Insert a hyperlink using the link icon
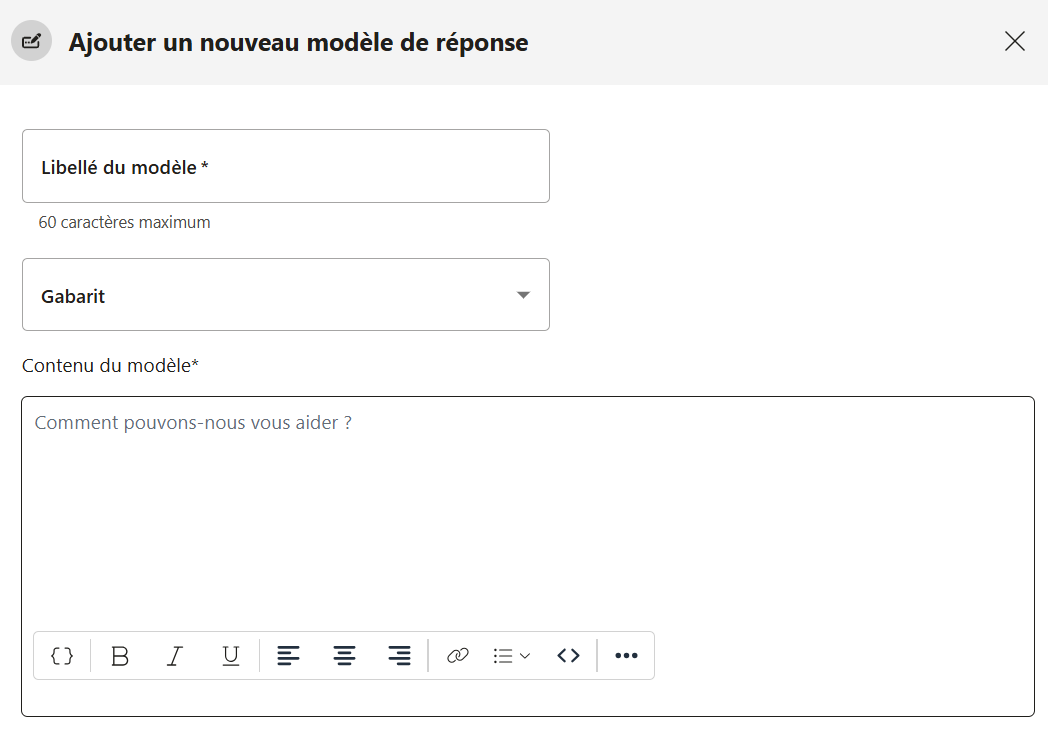 (458, 656)
